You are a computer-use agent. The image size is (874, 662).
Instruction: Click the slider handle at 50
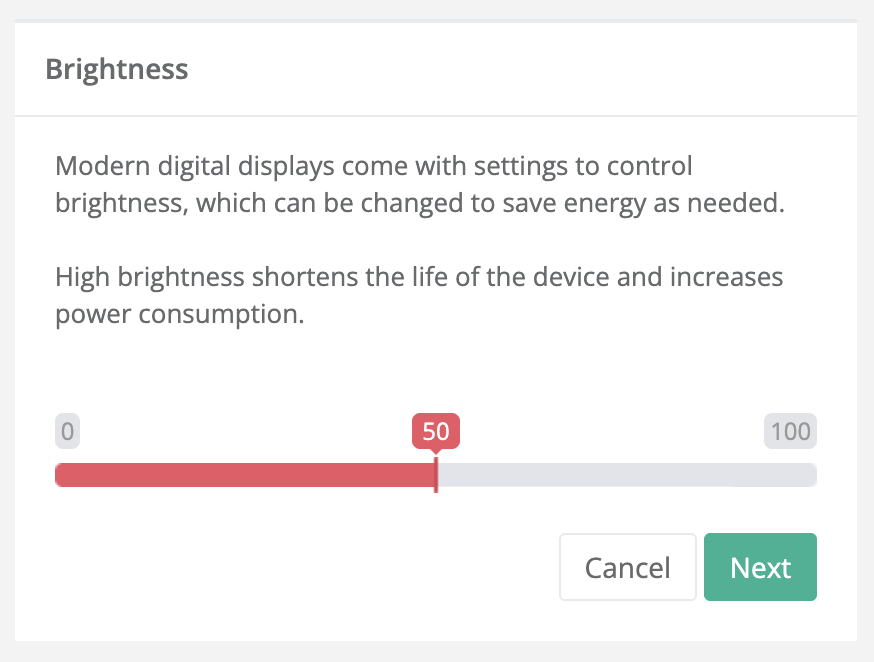coord(436,475)
